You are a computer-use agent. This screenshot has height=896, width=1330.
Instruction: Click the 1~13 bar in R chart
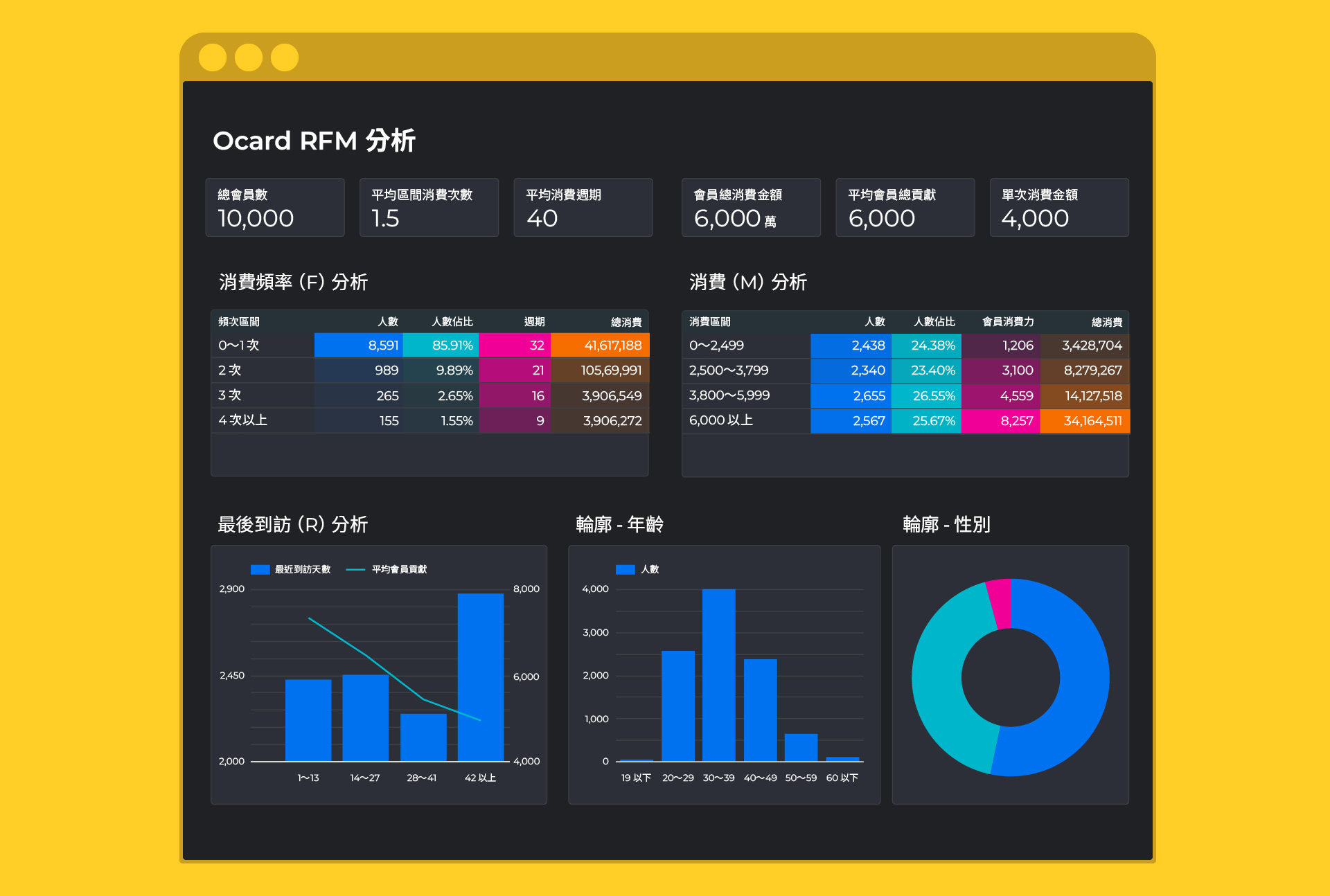pos(308,720)
